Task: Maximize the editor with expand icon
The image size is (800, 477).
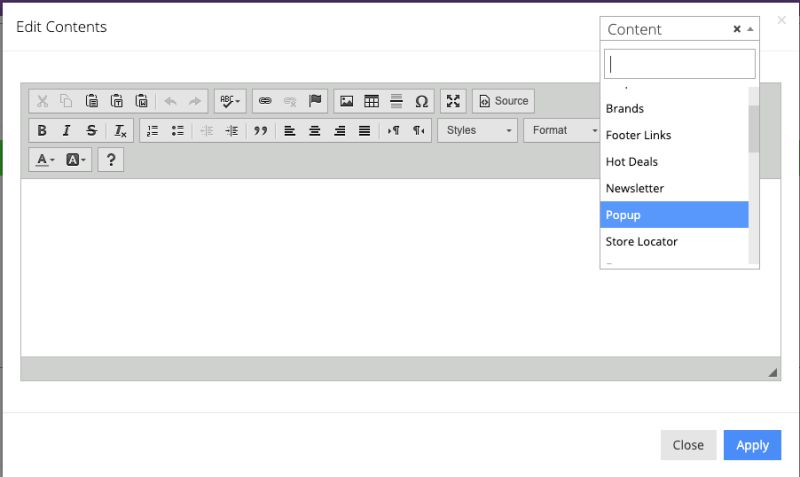Action: tap(453, 101)
